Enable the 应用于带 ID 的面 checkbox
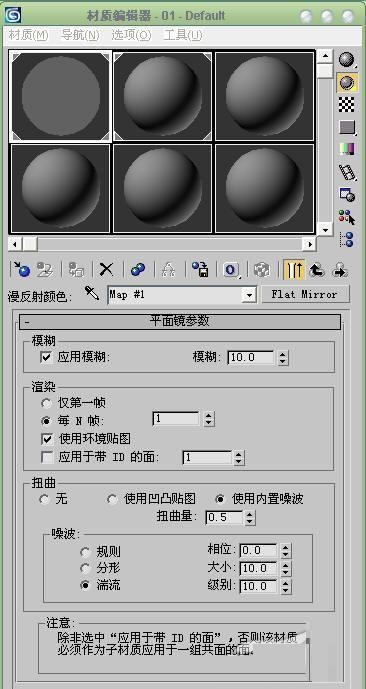The image size is (366, 689). click(x=47, y=457)
